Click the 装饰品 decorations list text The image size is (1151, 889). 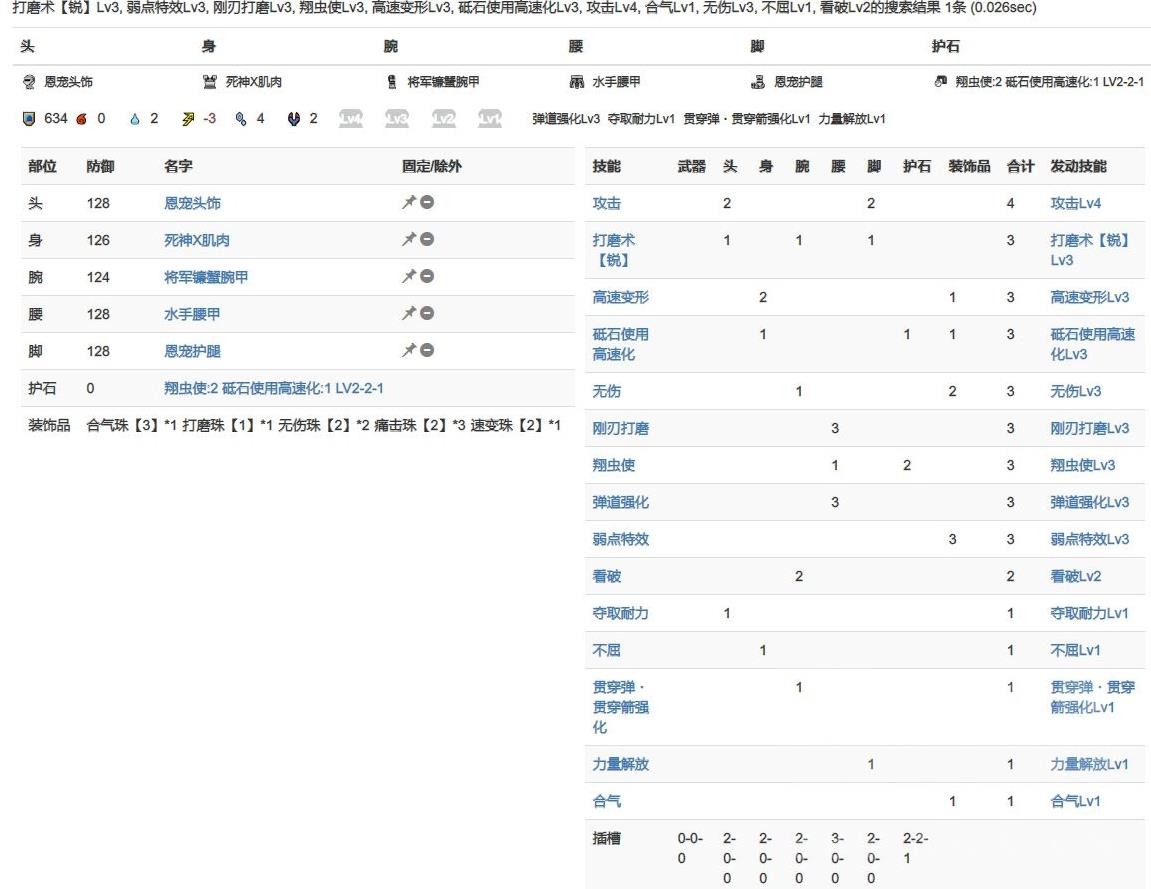pyautogui.click(x=323, y=425)
